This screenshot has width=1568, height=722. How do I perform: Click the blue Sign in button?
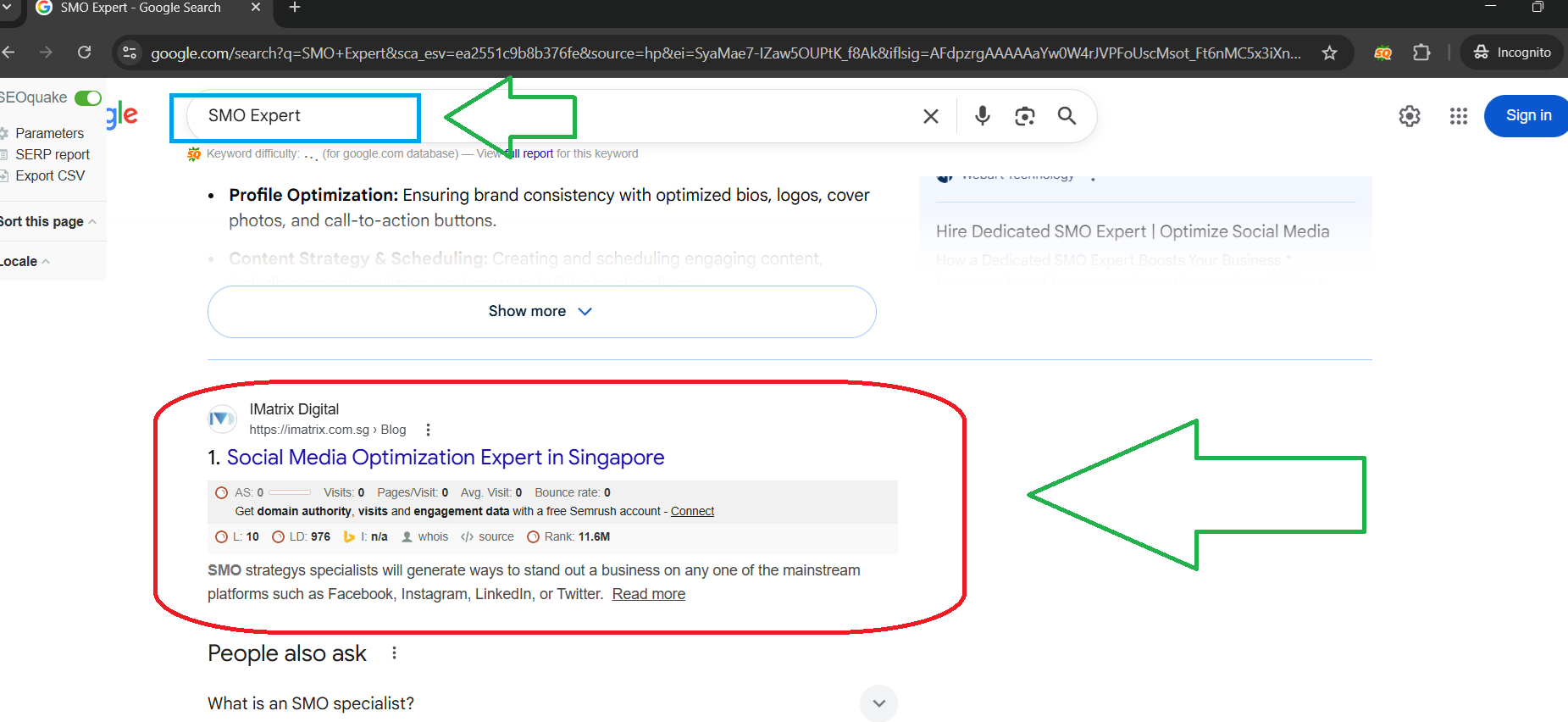pyautogui.click(x=1527, y=116)
